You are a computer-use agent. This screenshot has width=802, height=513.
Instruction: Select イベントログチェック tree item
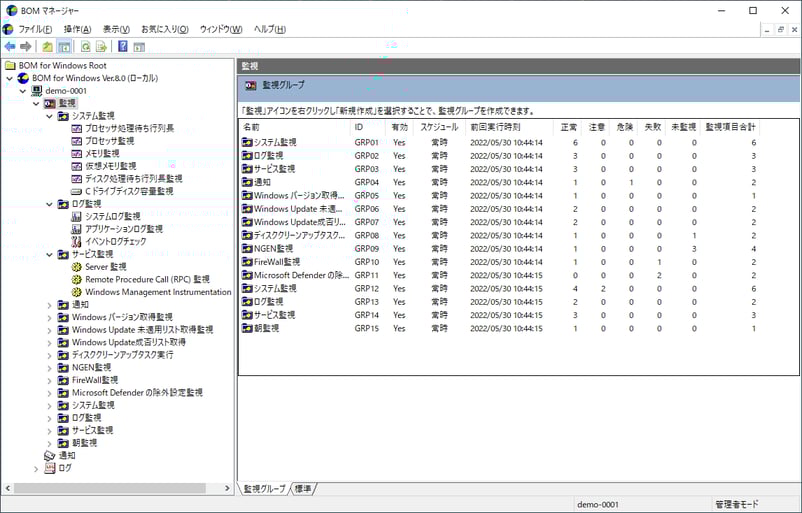(x=116, y=241)
